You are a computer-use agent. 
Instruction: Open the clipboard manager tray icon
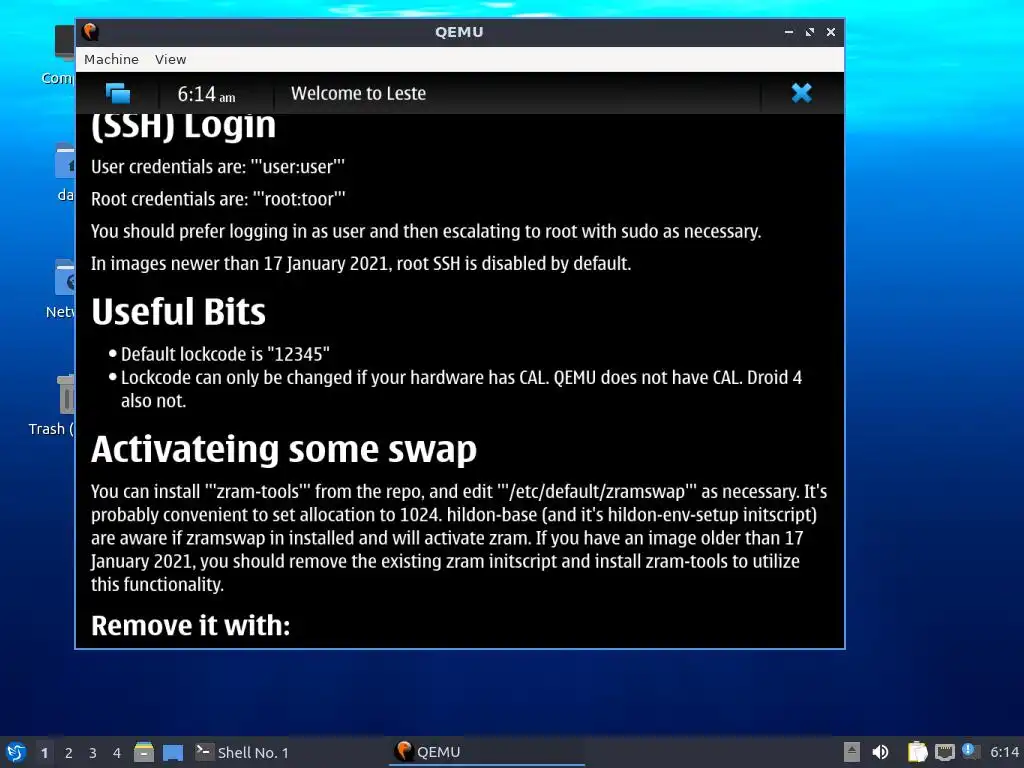(x=918, y=752)
